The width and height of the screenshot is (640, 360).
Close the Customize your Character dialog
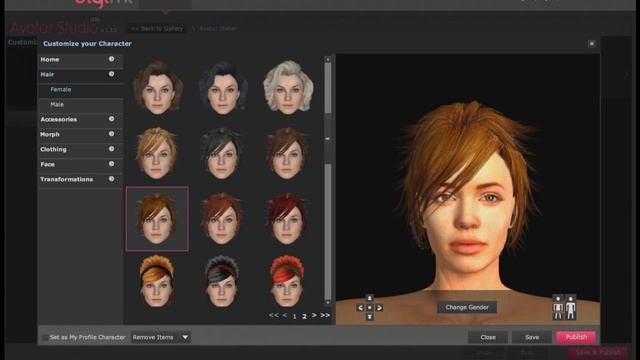[x=592, y=44]
